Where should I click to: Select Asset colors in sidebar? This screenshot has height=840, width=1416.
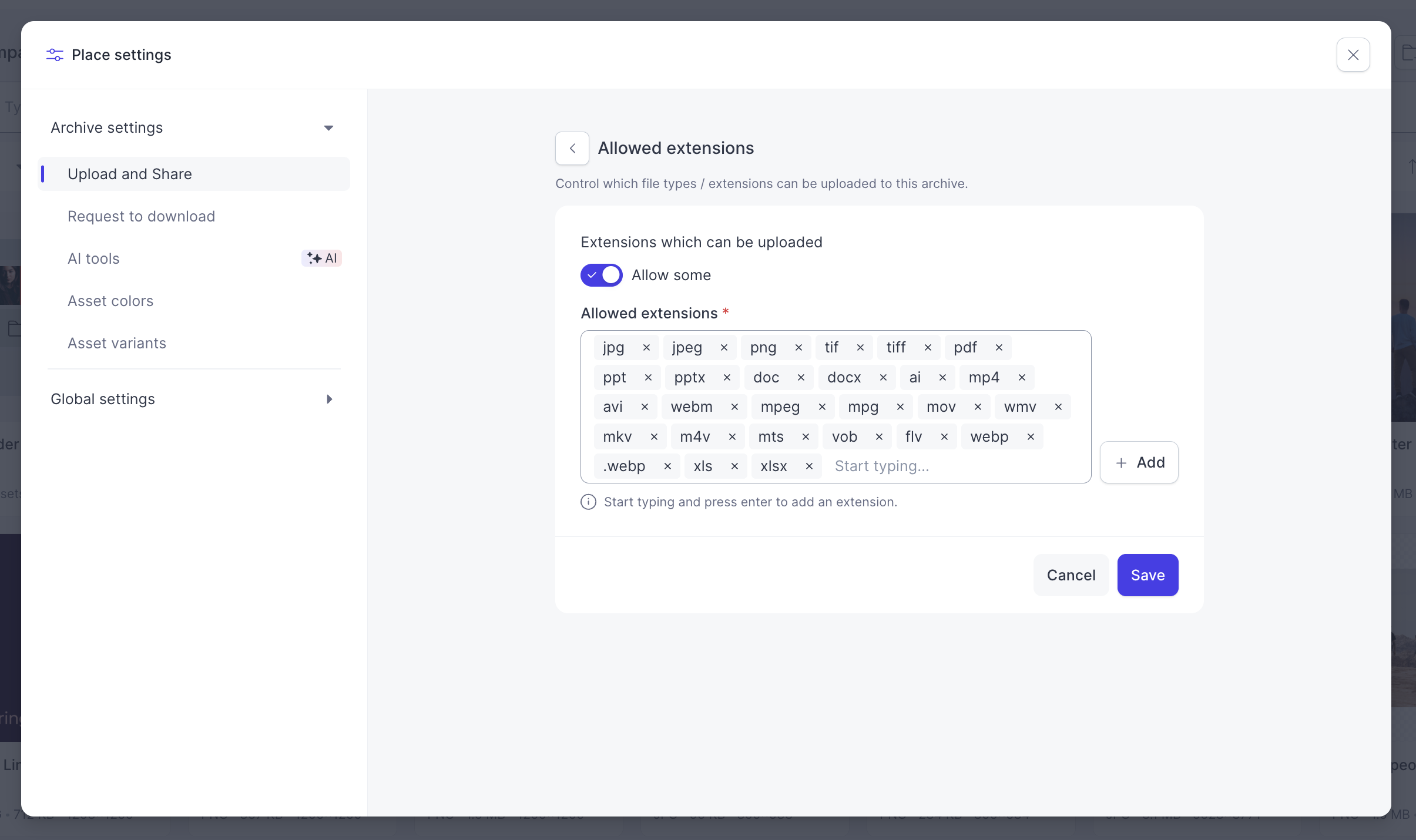pyautogui.click(x=110, y=301)
